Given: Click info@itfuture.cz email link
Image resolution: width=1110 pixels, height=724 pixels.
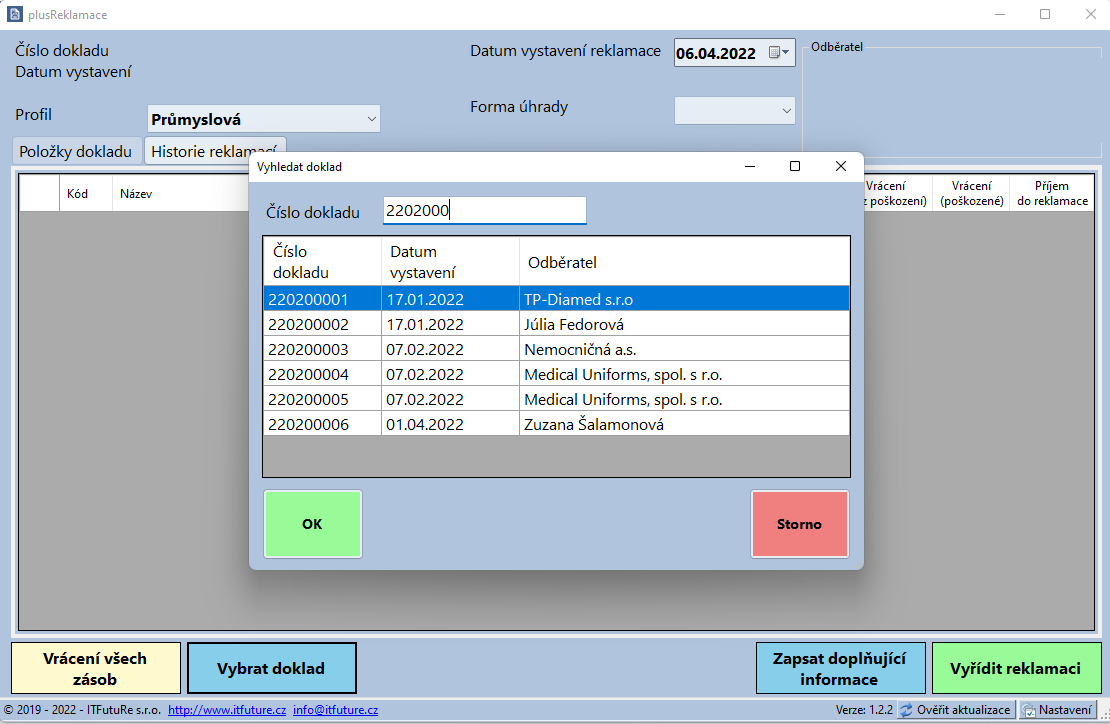Looking at the screenshot, I should point(336,710).
